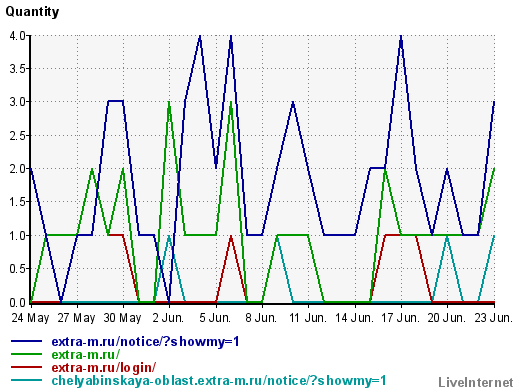Click the teal legend line swatch
The height and width of the screenshot is (392, 520).
[26, 380]
